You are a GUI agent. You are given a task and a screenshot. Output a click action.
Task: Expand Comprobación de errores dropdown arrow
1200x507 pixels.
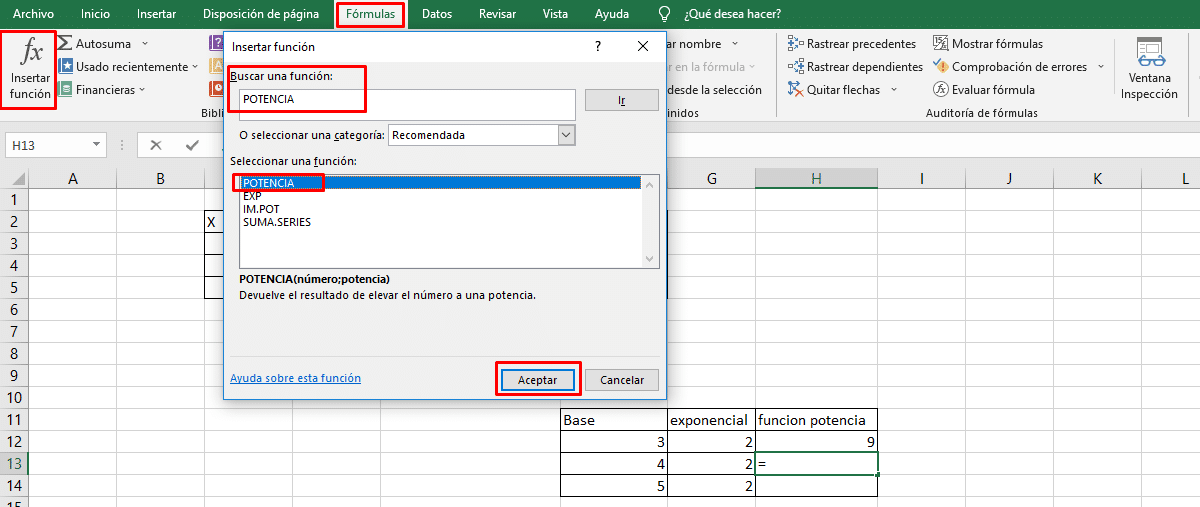[1100, 67]
